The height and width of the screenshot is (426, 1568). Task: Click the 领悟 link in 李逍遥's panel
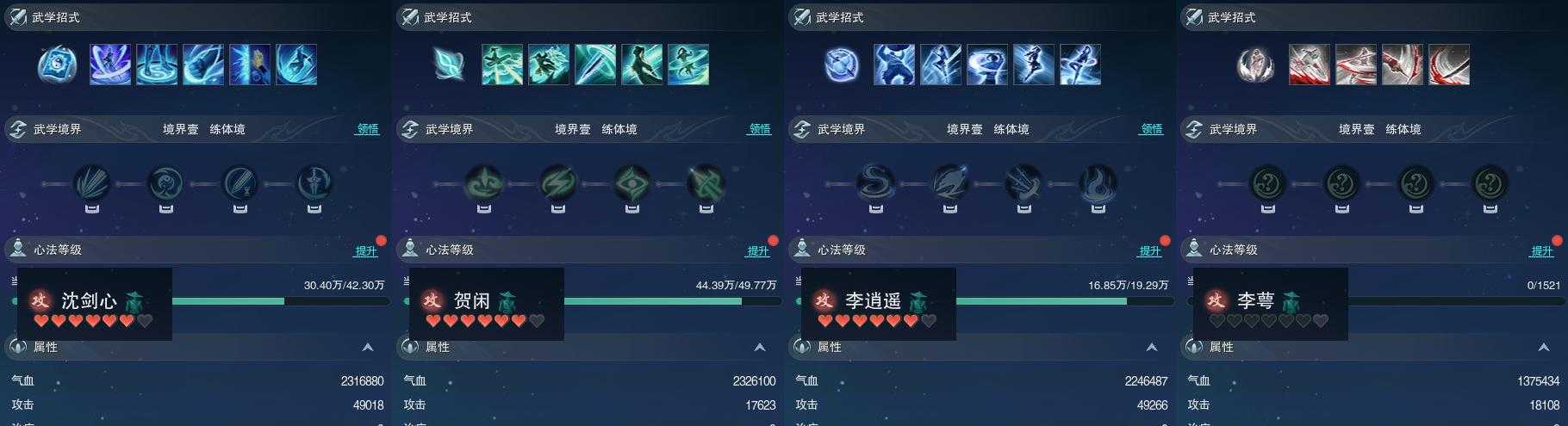point(1152,129)
